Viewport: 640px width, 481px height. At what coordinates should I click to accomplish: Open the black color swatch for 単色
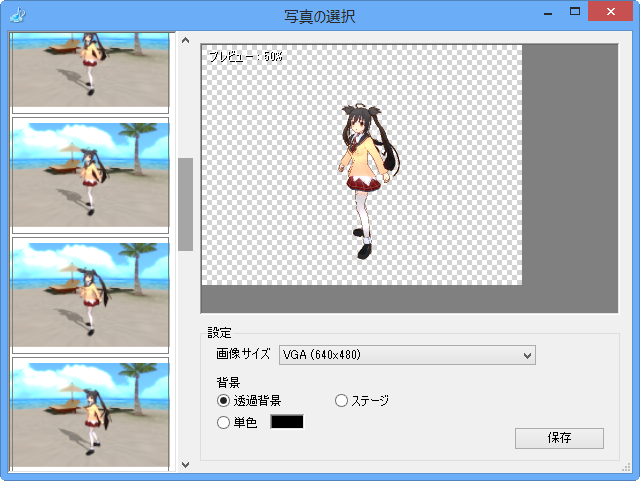287,422
